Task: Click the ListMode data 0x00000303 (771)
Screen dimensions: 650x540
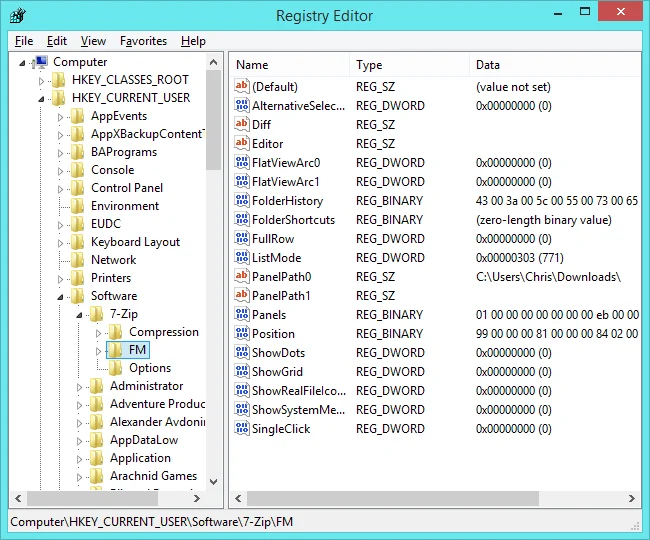Action: click(x=519, y=258)
